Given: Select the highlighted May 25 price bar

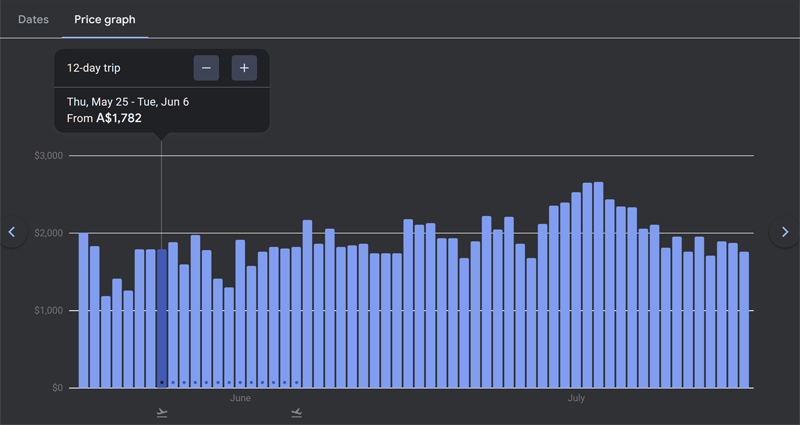Looking at the screenshot, I should click(x=162, y=318).
